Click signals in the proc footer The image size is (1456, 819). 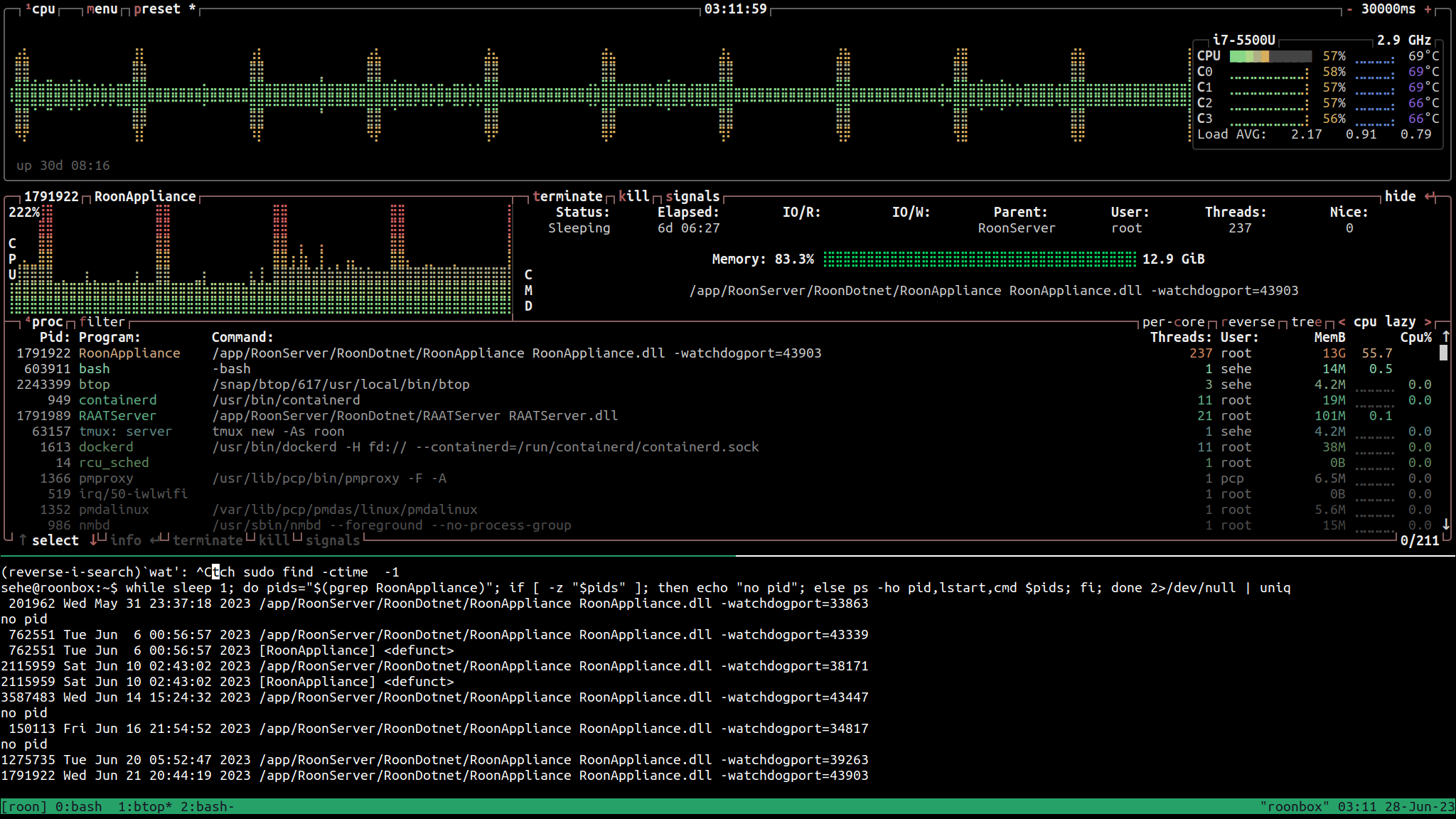(x=333, y=540)
